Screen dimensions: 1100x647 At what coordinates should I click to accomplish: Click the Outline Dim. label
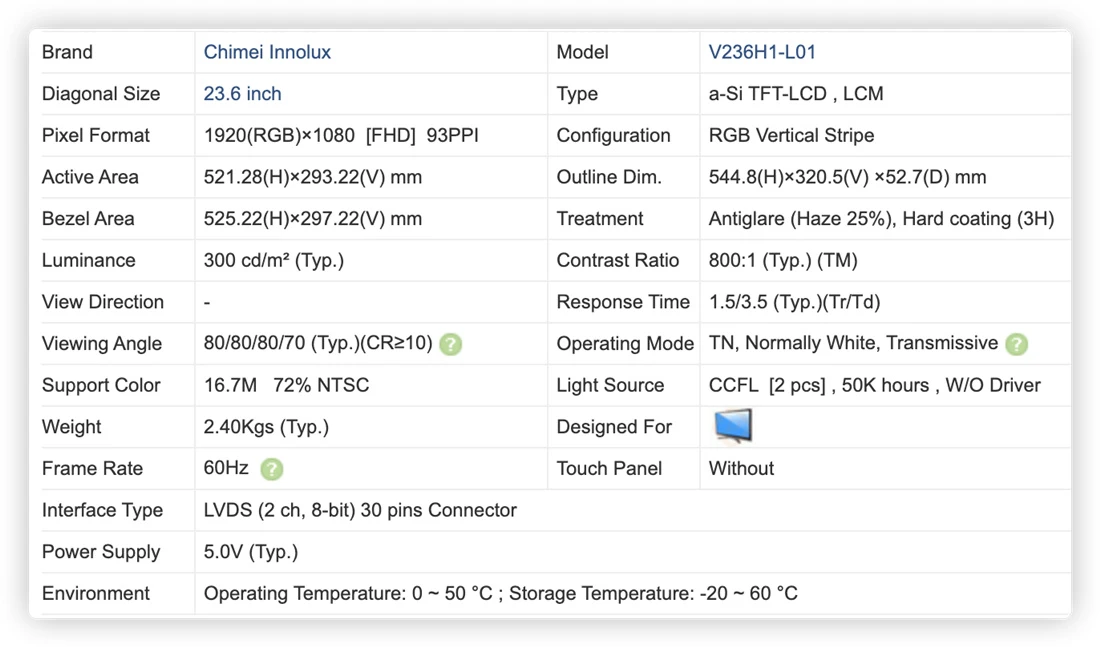[610, 177]
